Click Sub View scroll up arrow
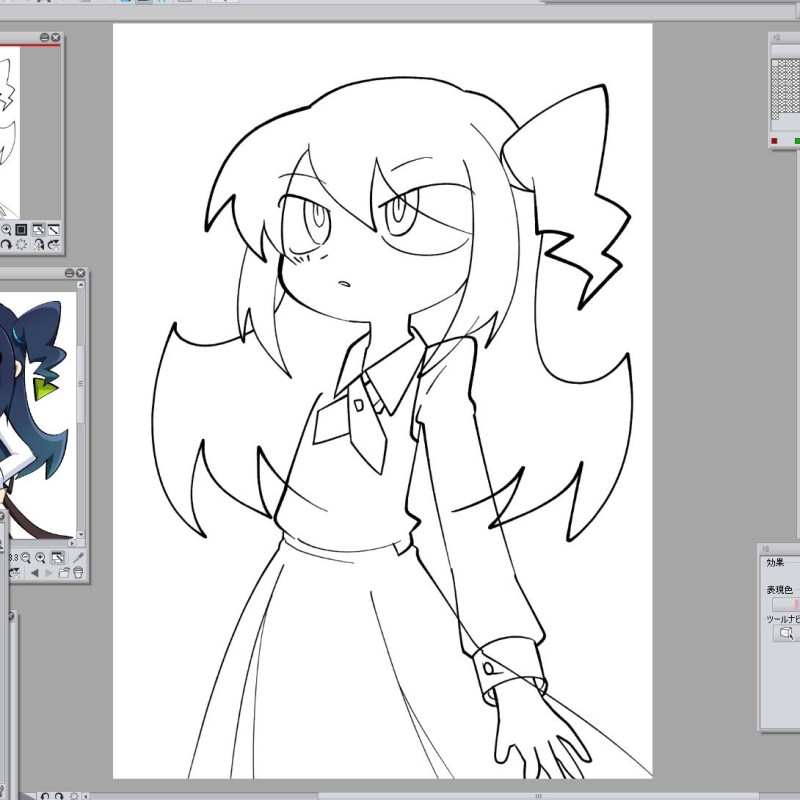800x800 pixels. tap(81, 284)
